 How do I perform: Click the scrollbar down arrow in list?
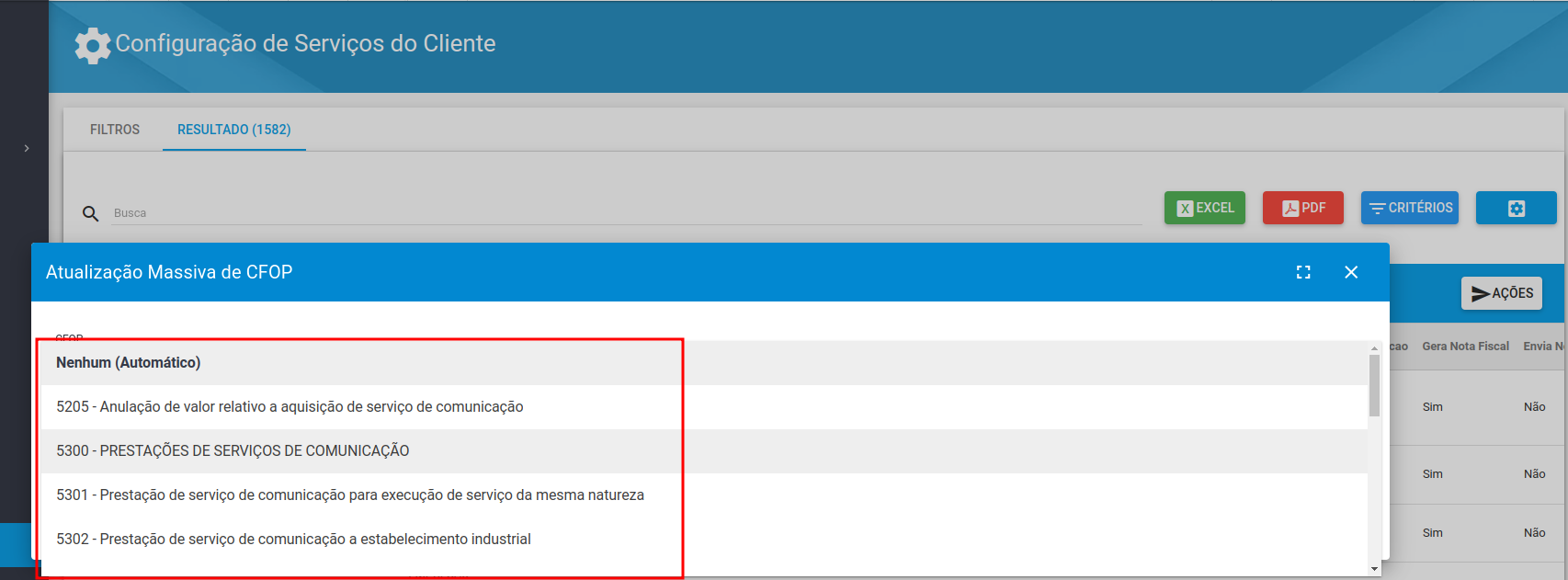coord(1375,569)
